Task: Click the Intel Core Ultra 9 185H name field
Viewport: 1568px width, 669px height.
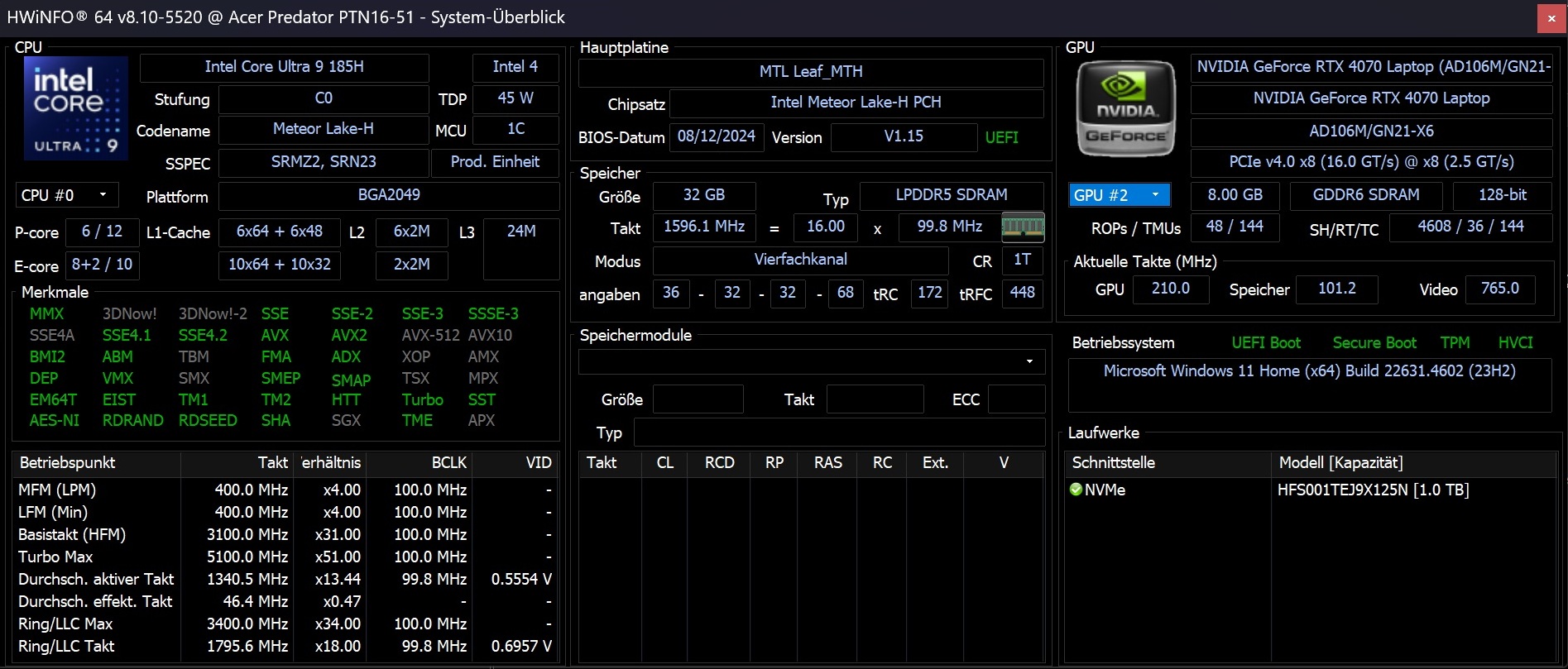Action: tap(284, 67)
